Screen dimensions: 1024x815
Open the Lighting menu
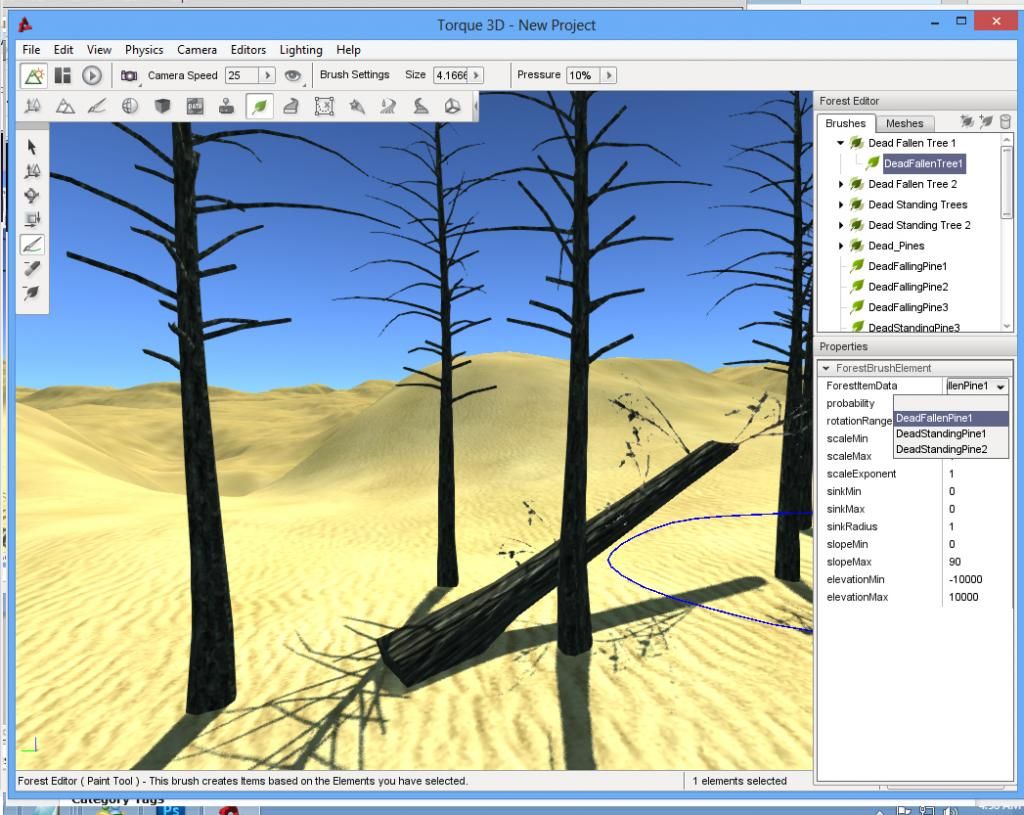[300, 50]
